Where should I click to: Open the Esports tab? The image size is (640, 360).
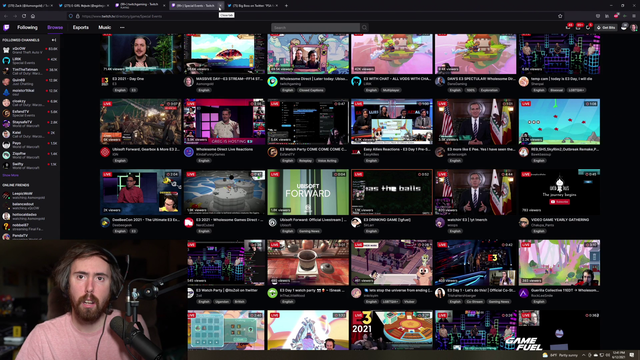[81, 27]
